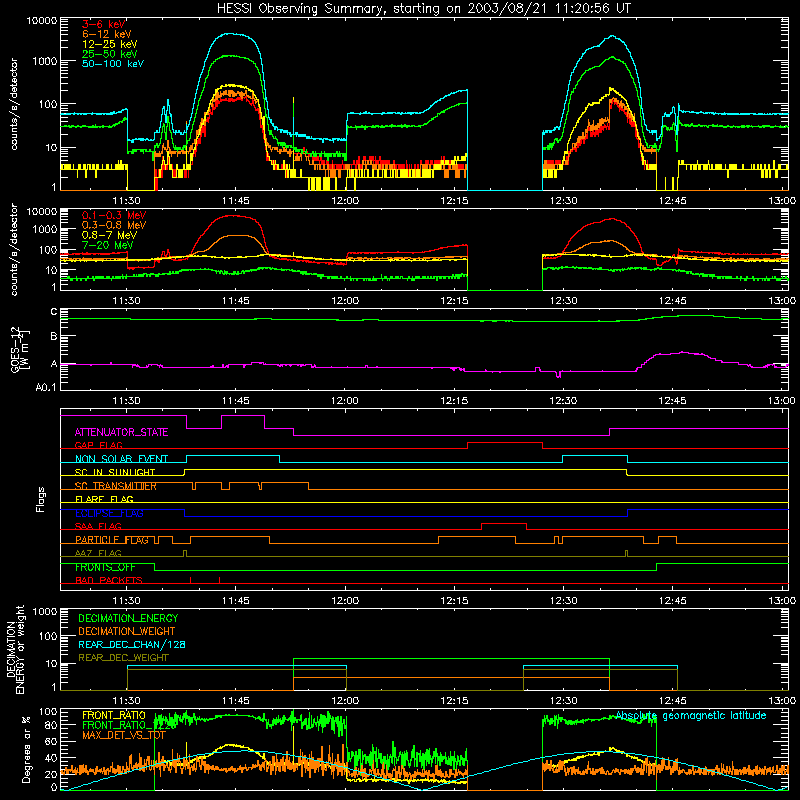Click the 12:30 tick under the GOES plot
Image resolution: width=800 pixels, height=800 pixels.
tap(563, 401)
